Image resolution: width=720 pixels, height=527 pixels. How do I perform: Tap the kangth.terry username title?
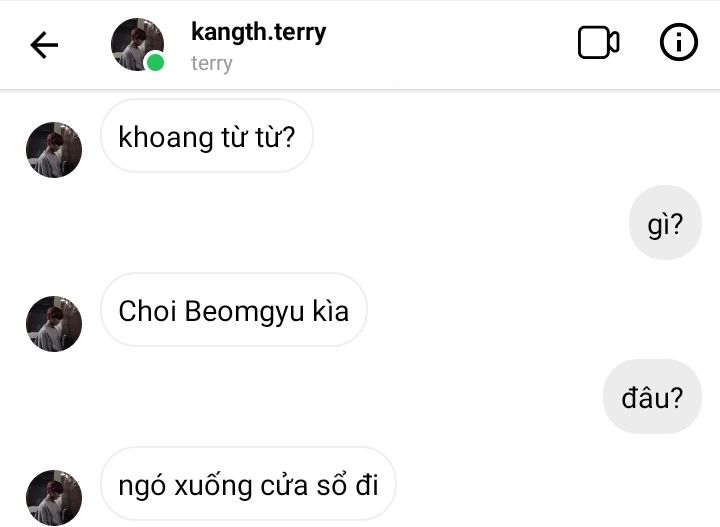pyautogui.click(x=259, y=32)
